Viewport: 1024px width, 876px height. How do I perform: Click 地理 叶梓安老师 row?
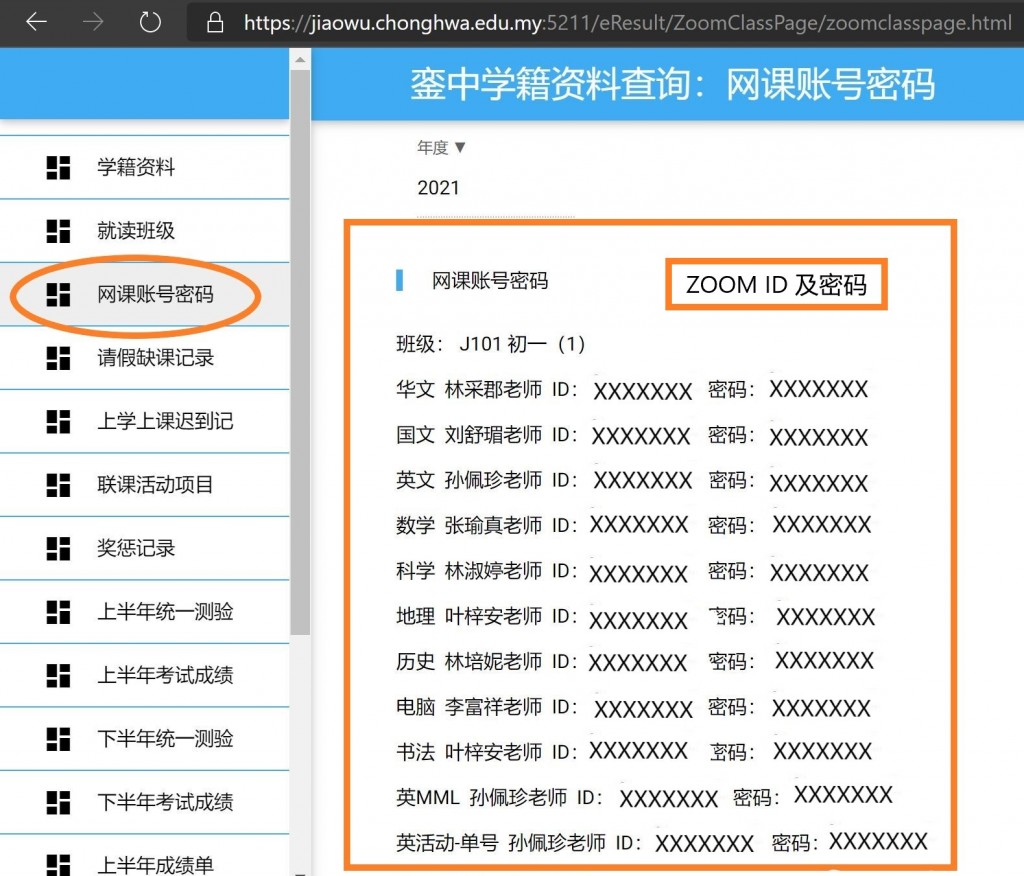[635, 617]
